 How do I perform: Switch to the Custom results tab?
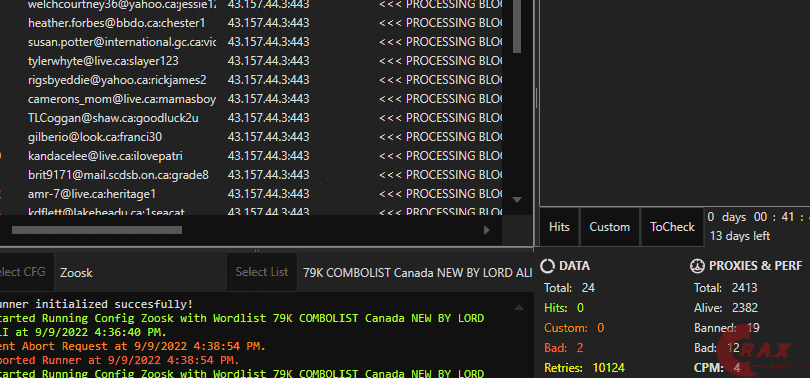click(610, 227)
